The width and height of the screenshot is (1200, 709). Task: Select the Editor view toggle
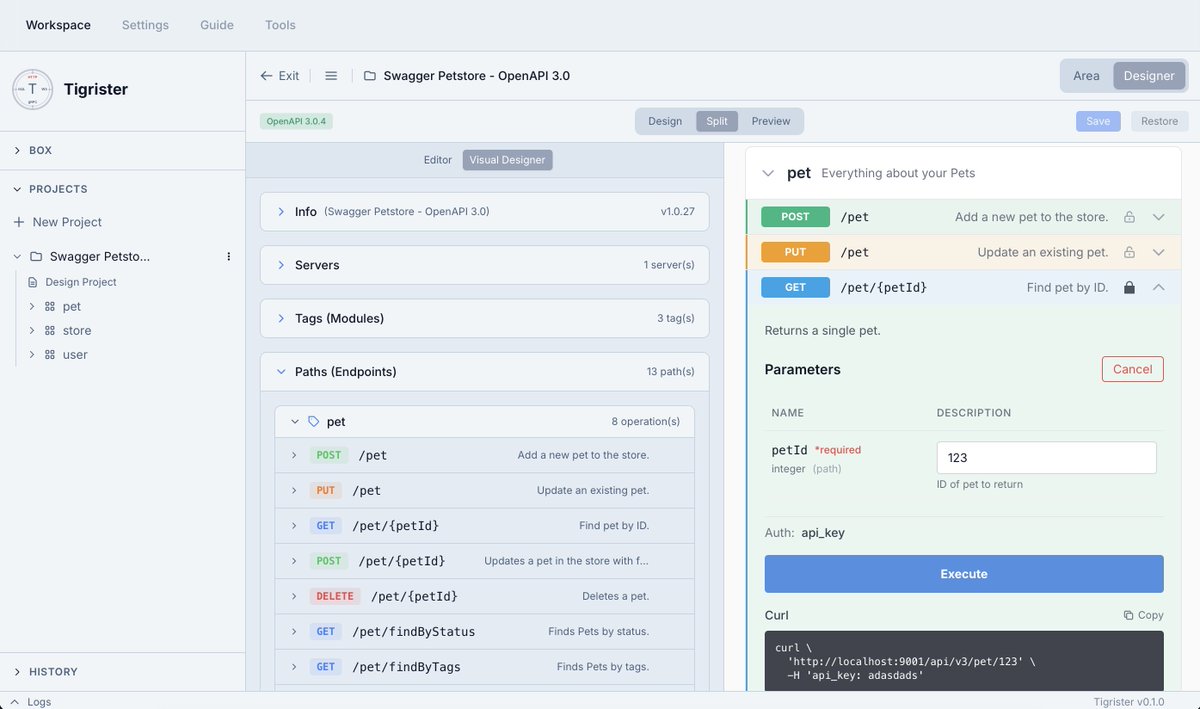(438, 160)
